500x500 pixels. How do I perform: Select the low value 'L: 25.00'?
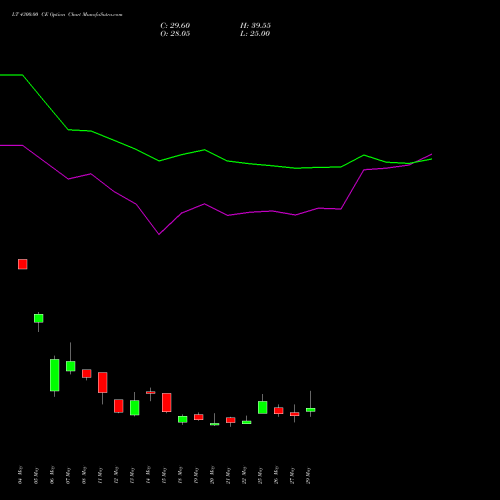(x=255, y=34)
